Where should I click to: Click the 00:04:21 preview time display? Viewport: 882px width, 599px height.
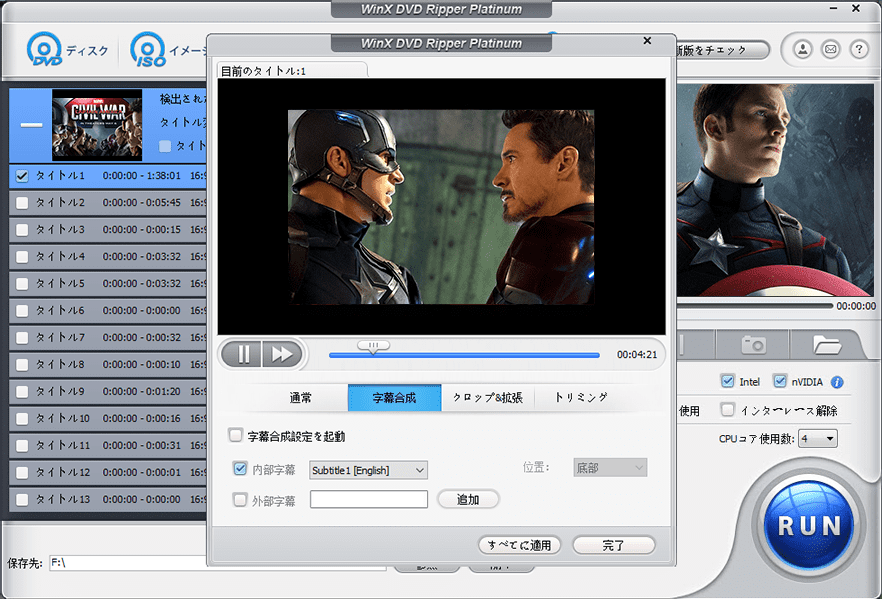(637, 355)
